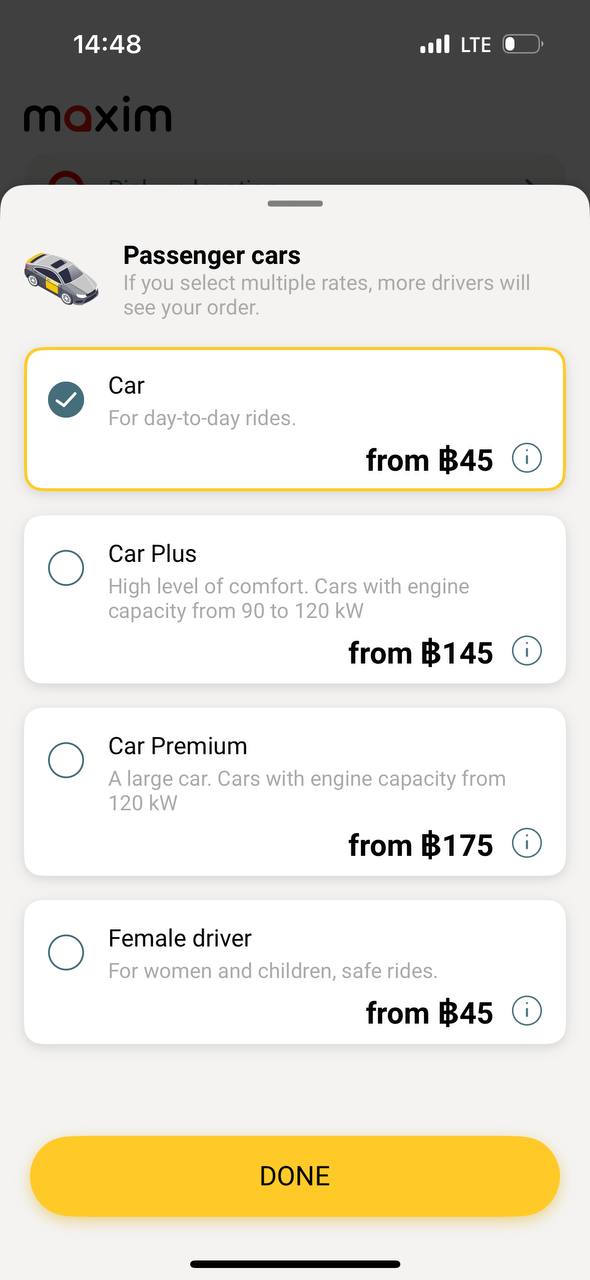The width and height of the screenshot is (590, 1280).
Task: Select the Car Plus radio button
Action: (x=66, y=568)
